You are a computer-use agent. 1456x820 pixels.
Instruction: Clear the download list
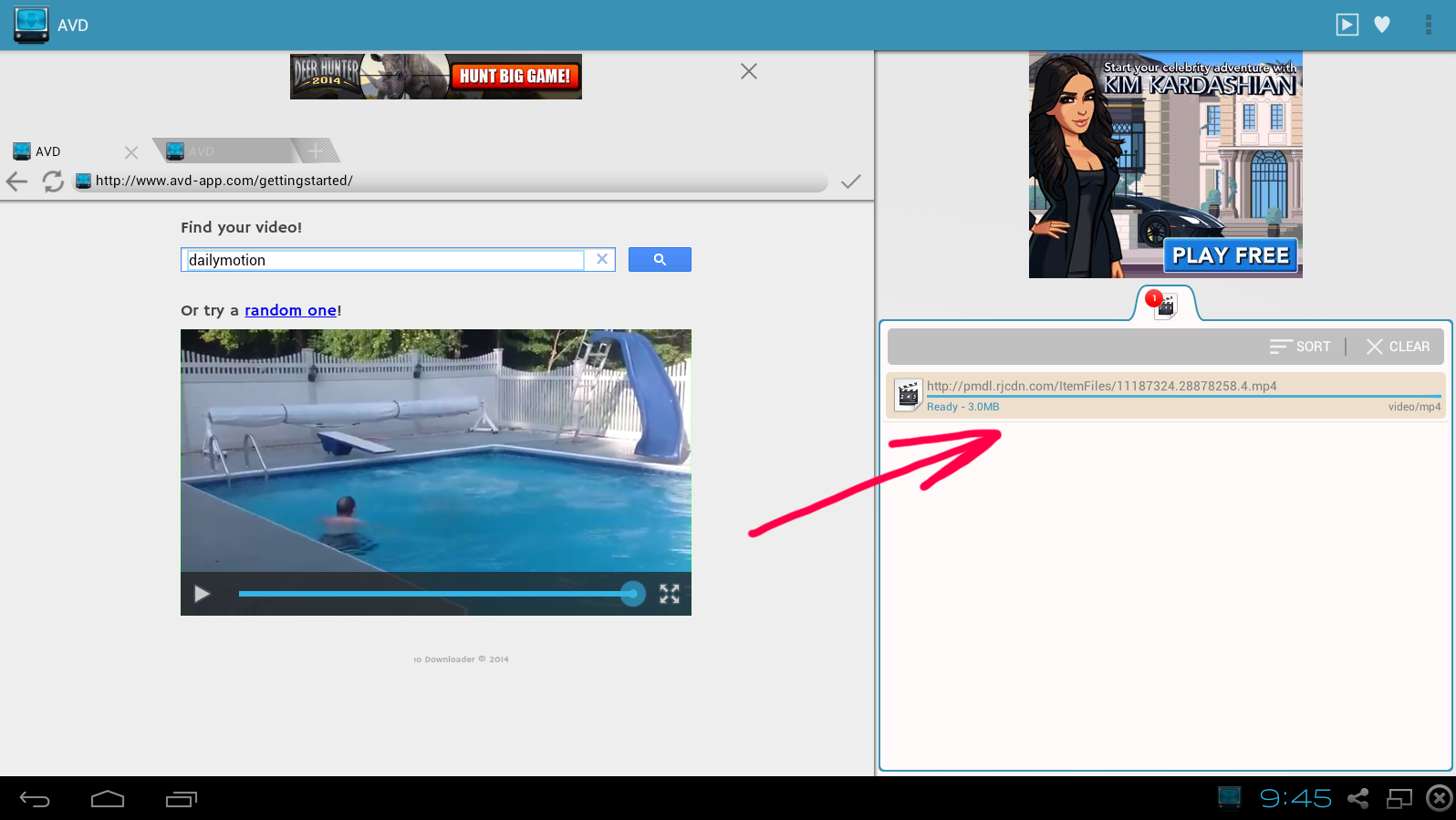[x=1398, y=347]
